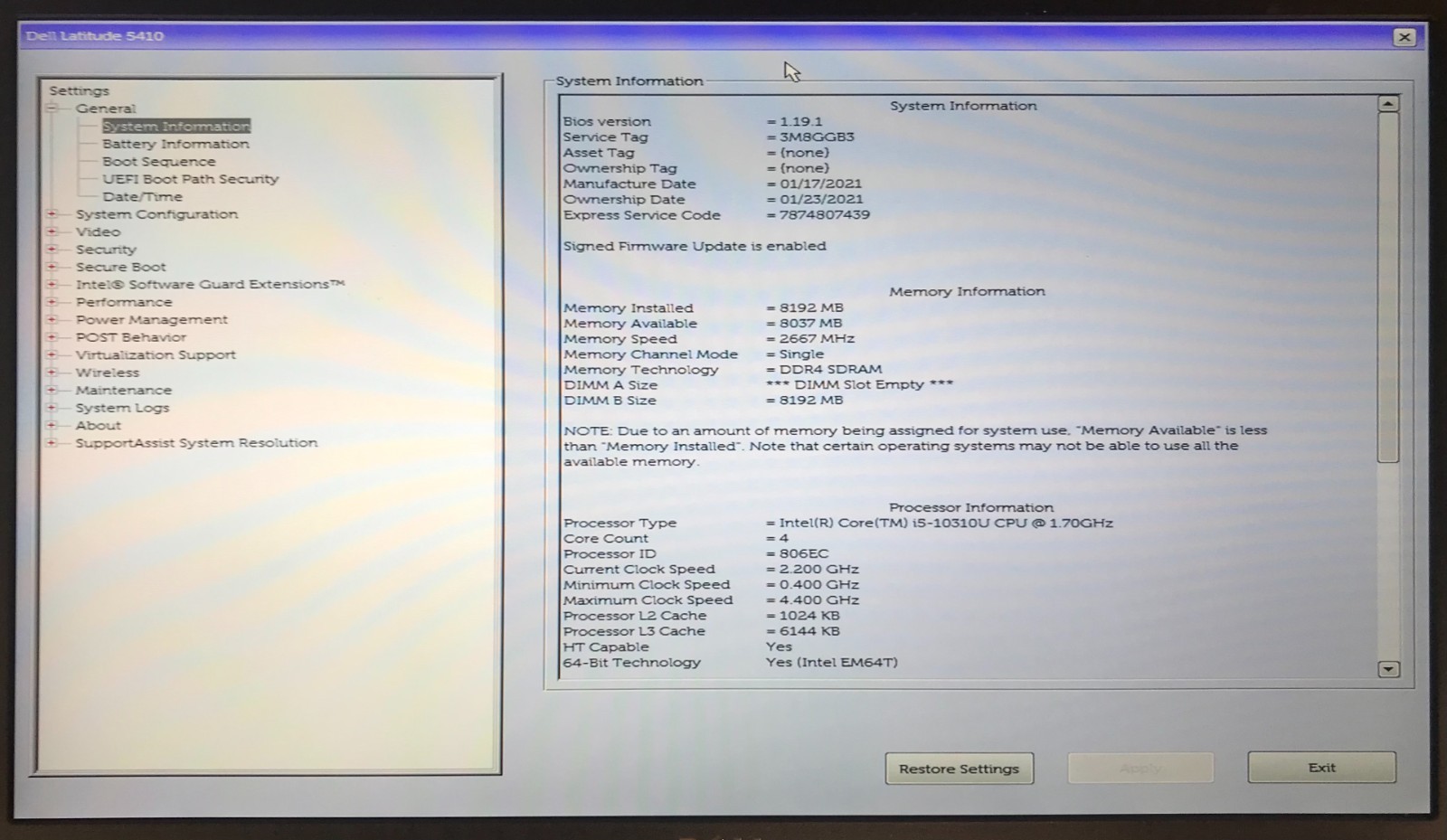Expand the Video settings node
The image size is (1447, 840).
[52, 231]
